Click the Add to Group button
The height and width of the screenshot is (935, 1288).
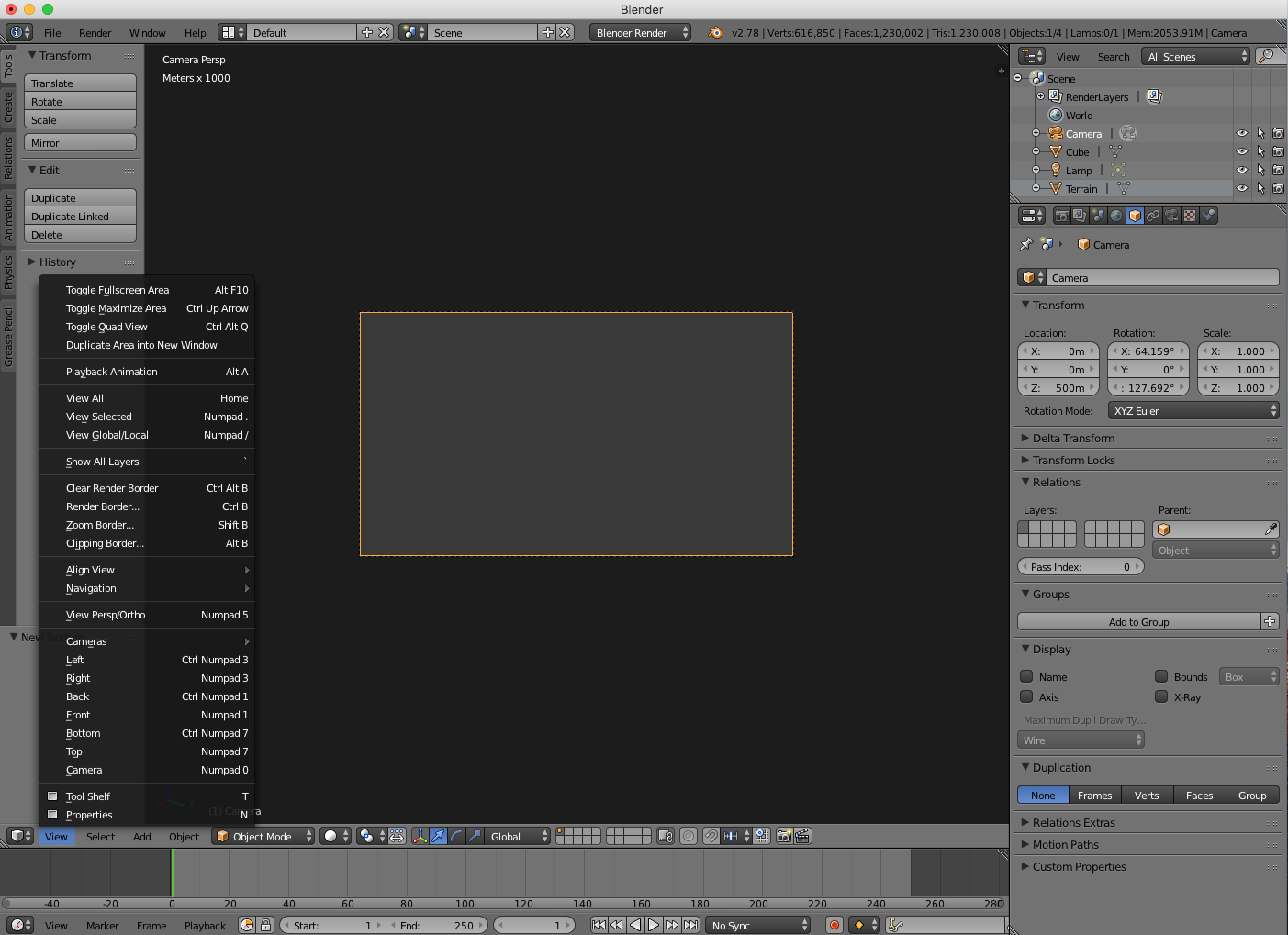click(x=1139, y=621)
